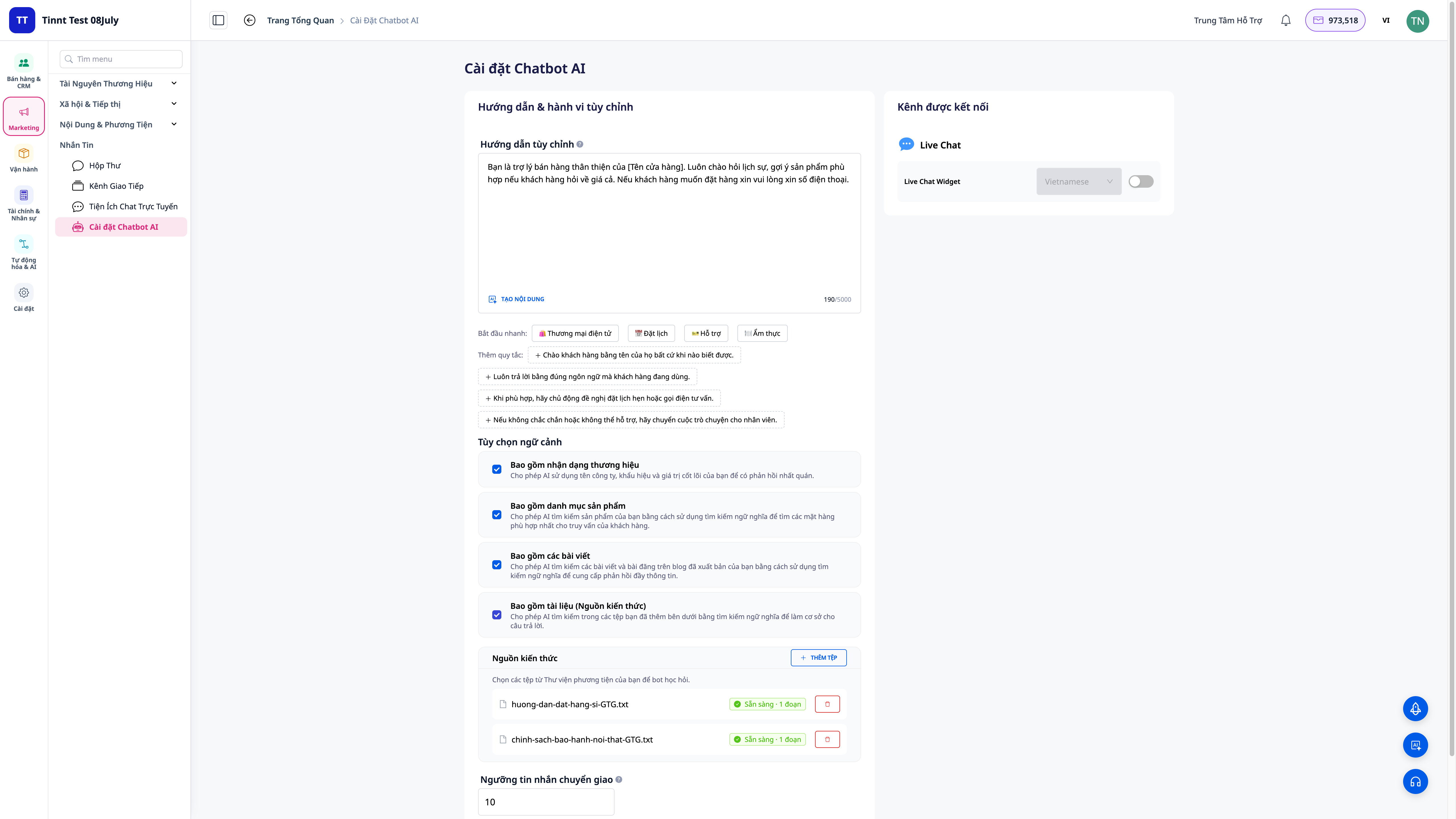The image size is (1456, 819).
Task: Click the TT workspace logo
Action: click(x=22, y=20)
